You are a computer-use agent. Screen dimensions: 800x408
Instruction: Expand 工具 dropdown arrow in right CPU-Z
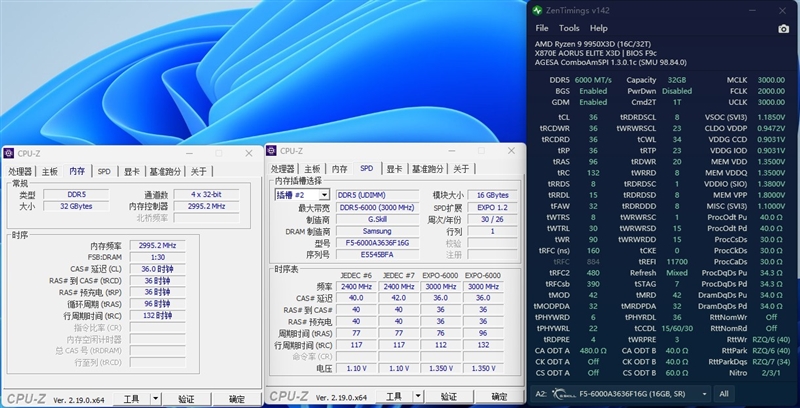(418, 396)
